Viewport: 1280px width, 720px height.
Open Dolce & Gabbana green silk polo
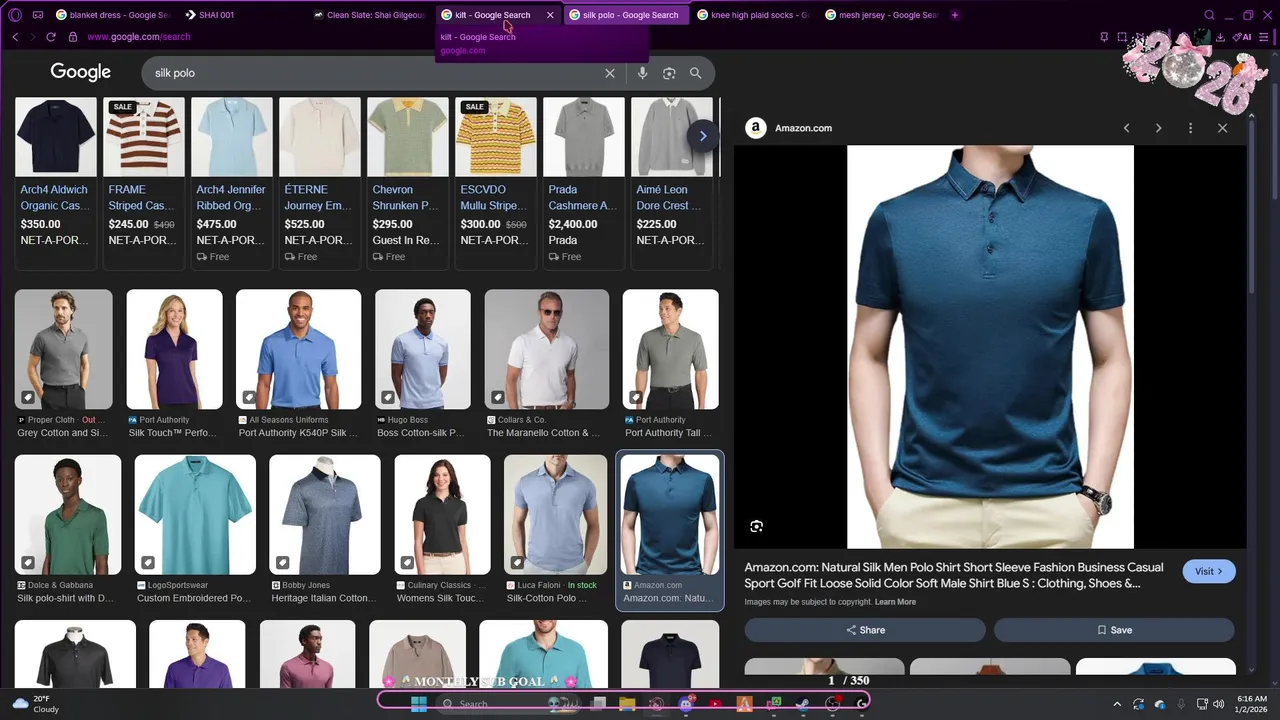tap(68, 515)
